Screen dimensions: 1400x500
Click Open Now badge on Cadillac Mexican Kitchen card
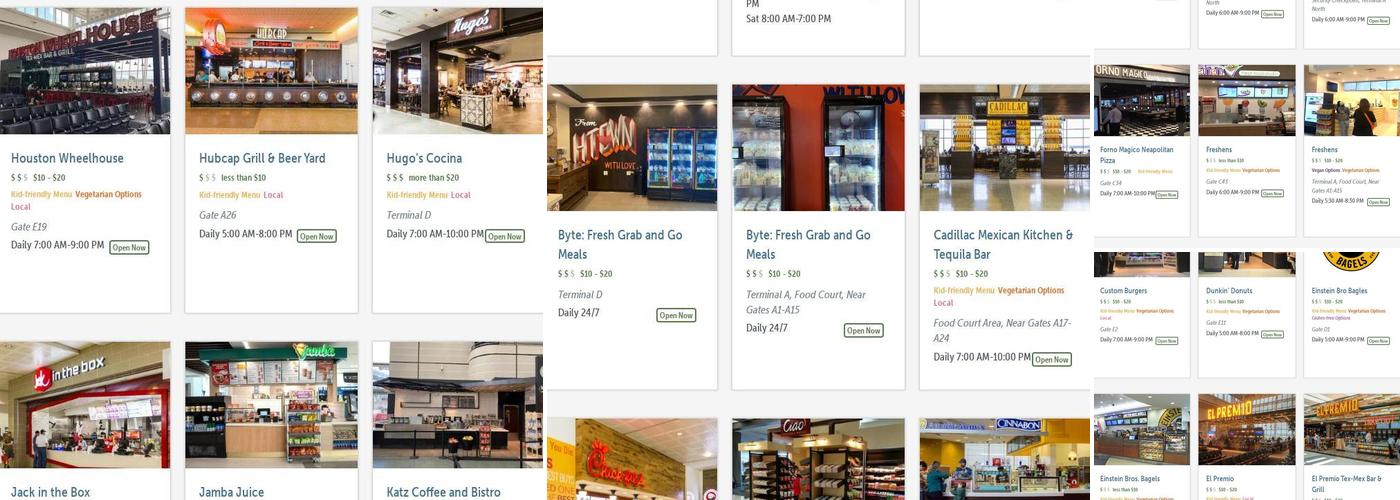click(x=1052, y=359)
